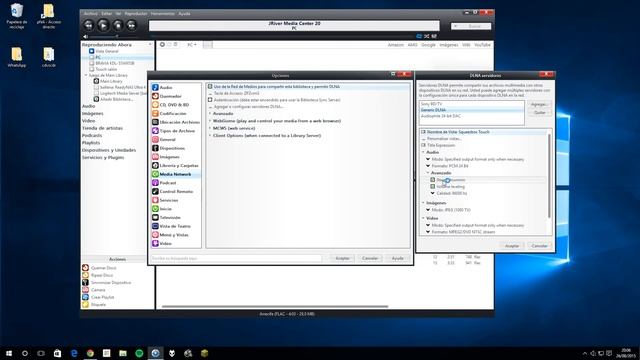Toggle Autenticación checkbox
Viewport: 640px width, 360px height.
point(210,100)
